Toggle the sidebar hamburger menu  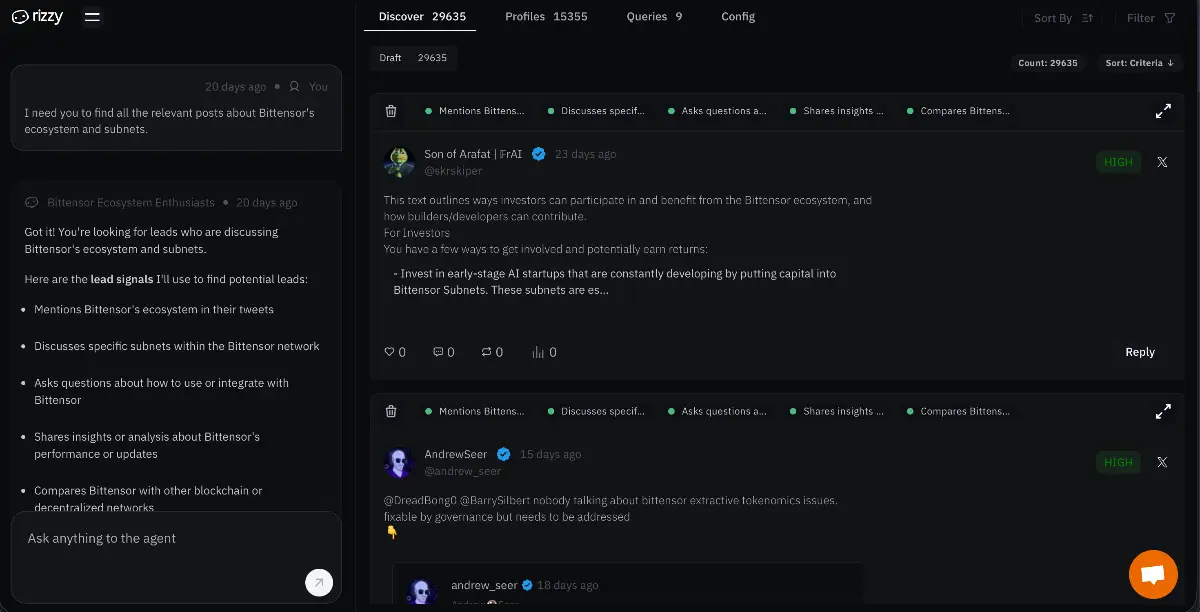(92, 17)
